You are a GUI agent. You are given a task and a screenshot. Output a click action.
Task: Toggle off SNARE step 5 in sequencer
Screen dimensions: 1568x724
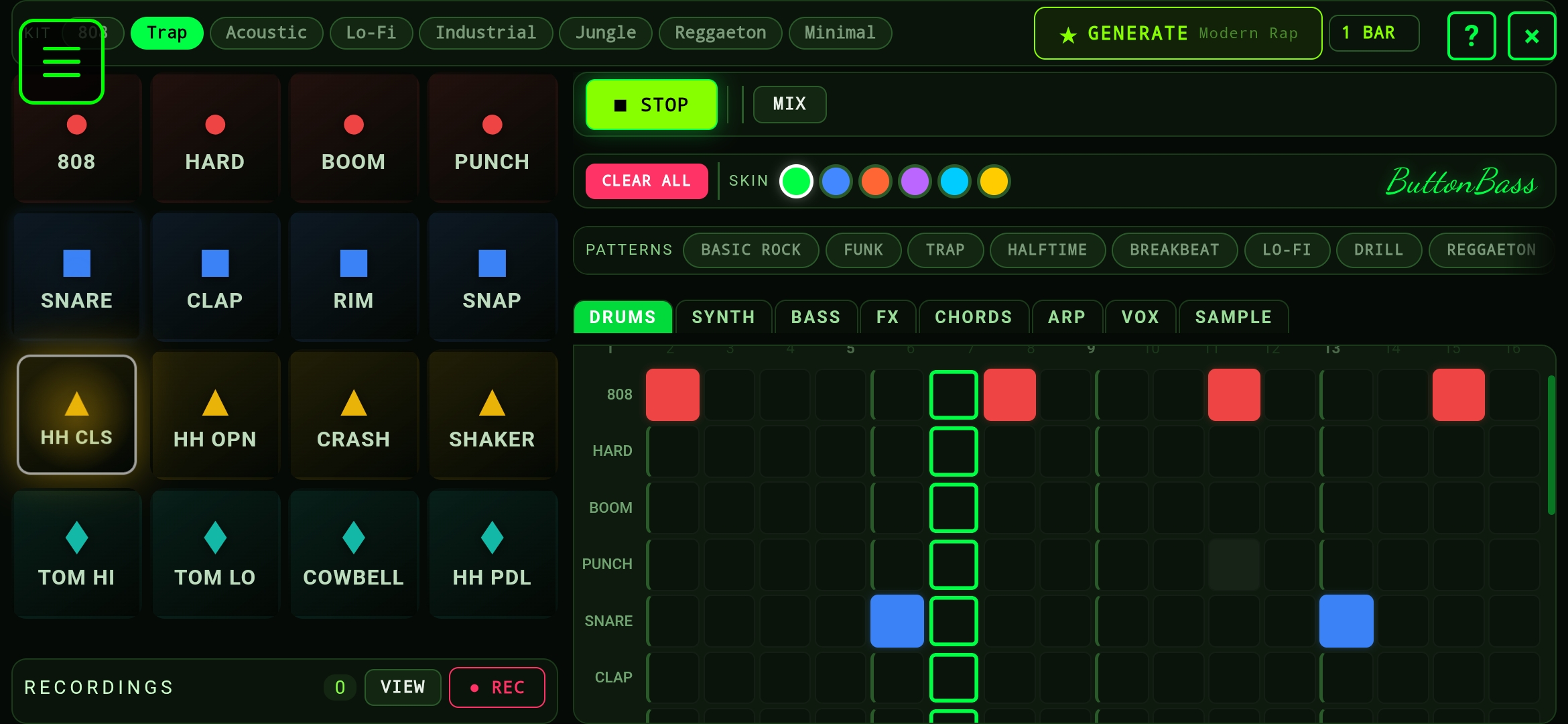pyautogui.click(x=897, y=621)
